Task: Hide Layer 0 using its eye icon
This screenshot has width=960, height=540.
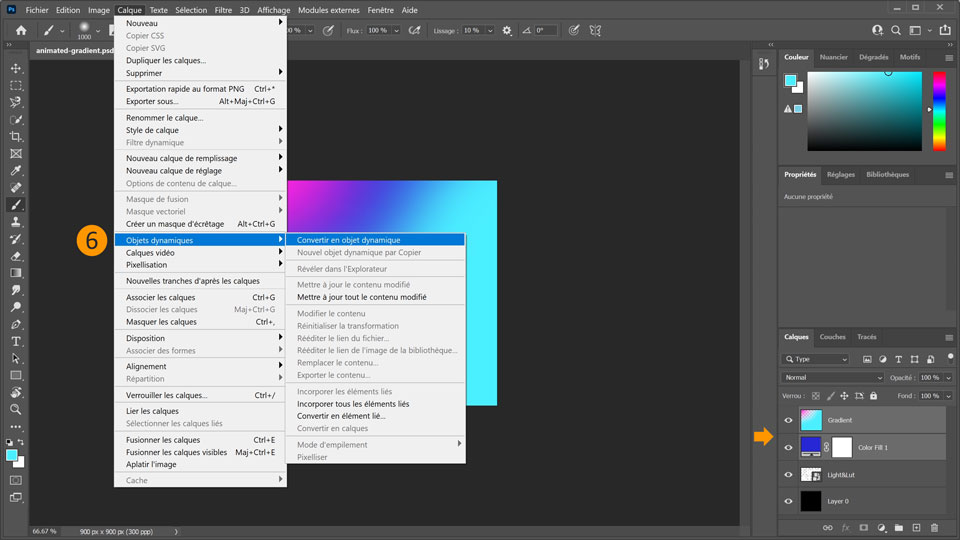Action: tap(788, 502)
